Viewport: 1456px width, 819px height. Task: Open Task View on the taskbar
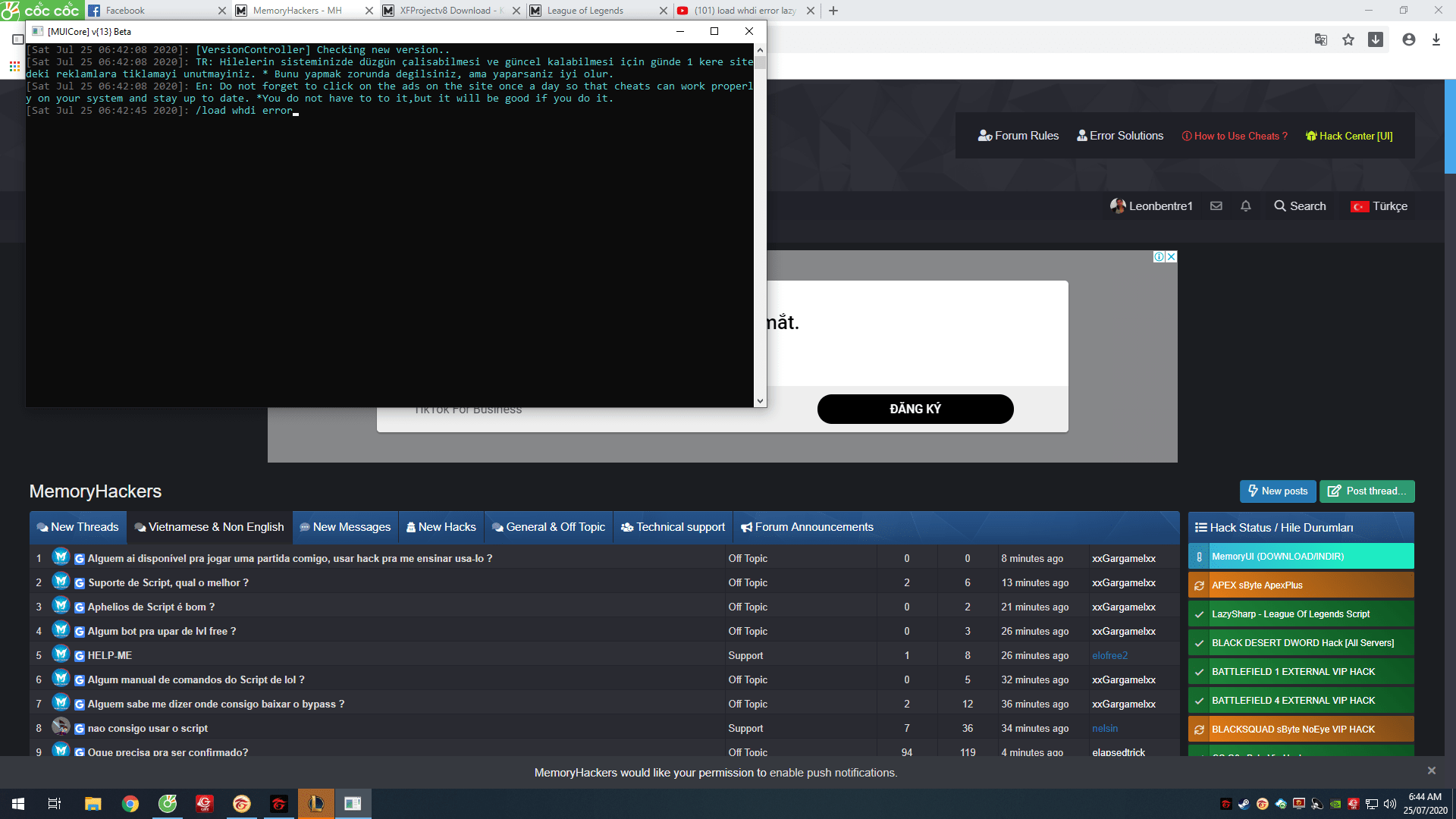click(x=55, y=804)
